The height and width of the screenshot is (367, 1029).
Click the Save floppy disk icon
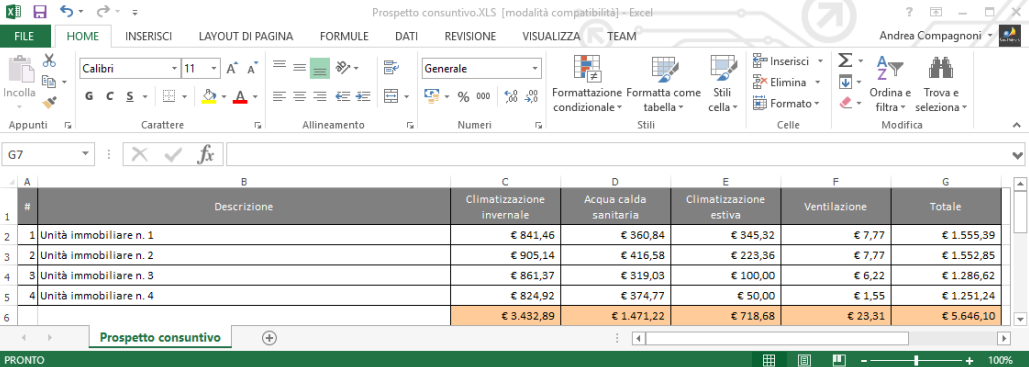(x=39, y=11)
